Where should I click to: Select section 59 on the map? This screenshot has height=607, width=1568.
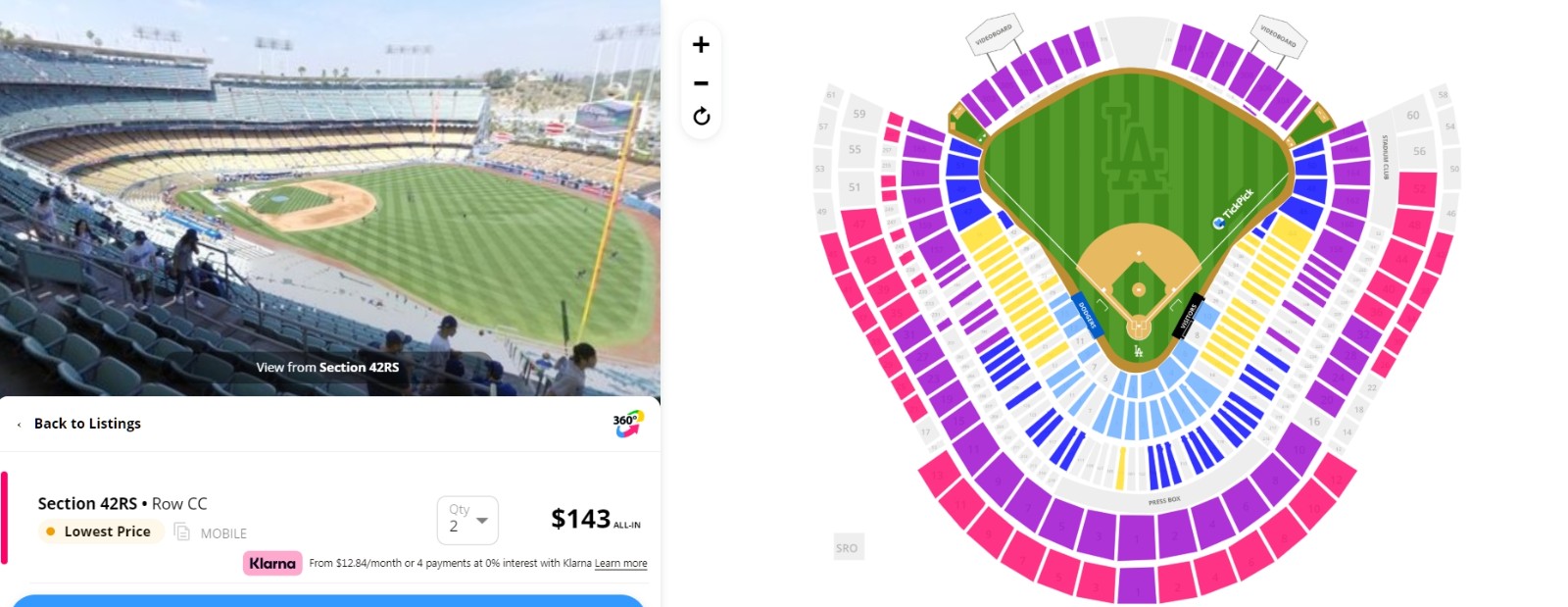[x=859, y=115]
